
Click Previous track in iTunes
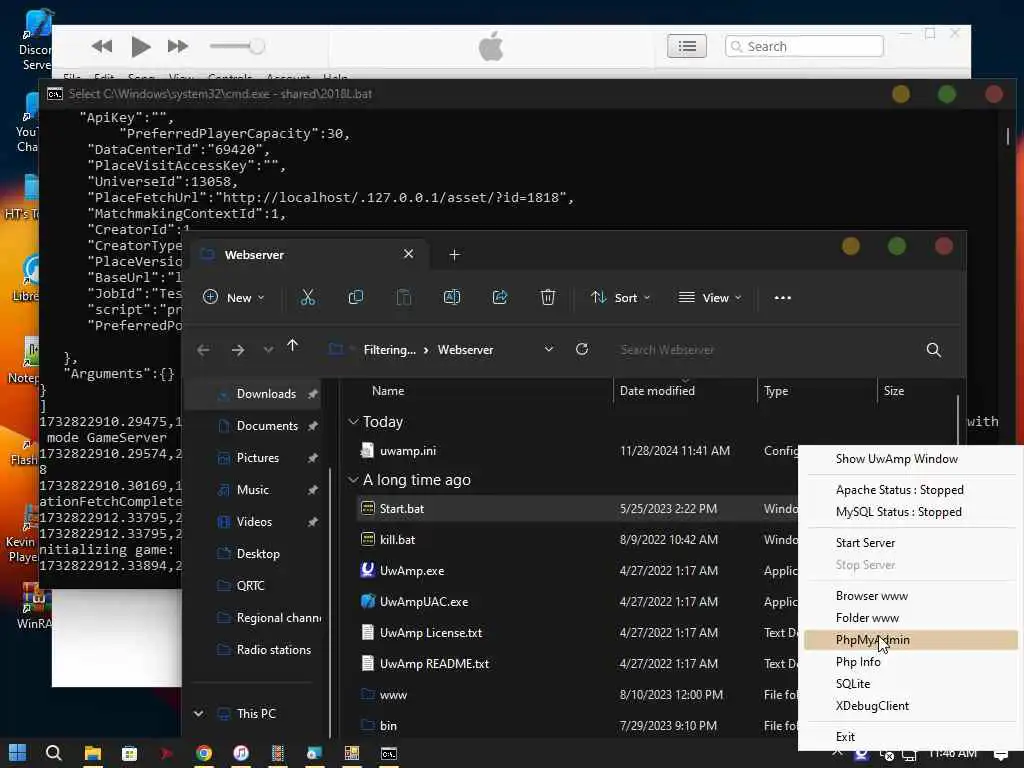[102, 46]
